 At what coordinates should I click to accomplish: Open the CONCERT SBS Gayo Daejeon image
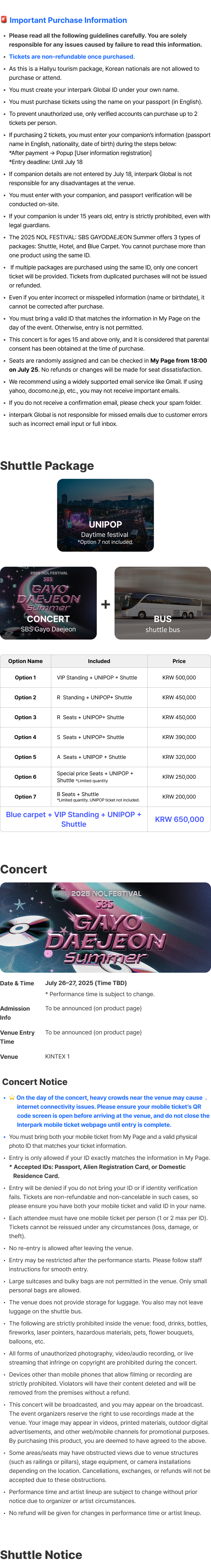point(48,603)
